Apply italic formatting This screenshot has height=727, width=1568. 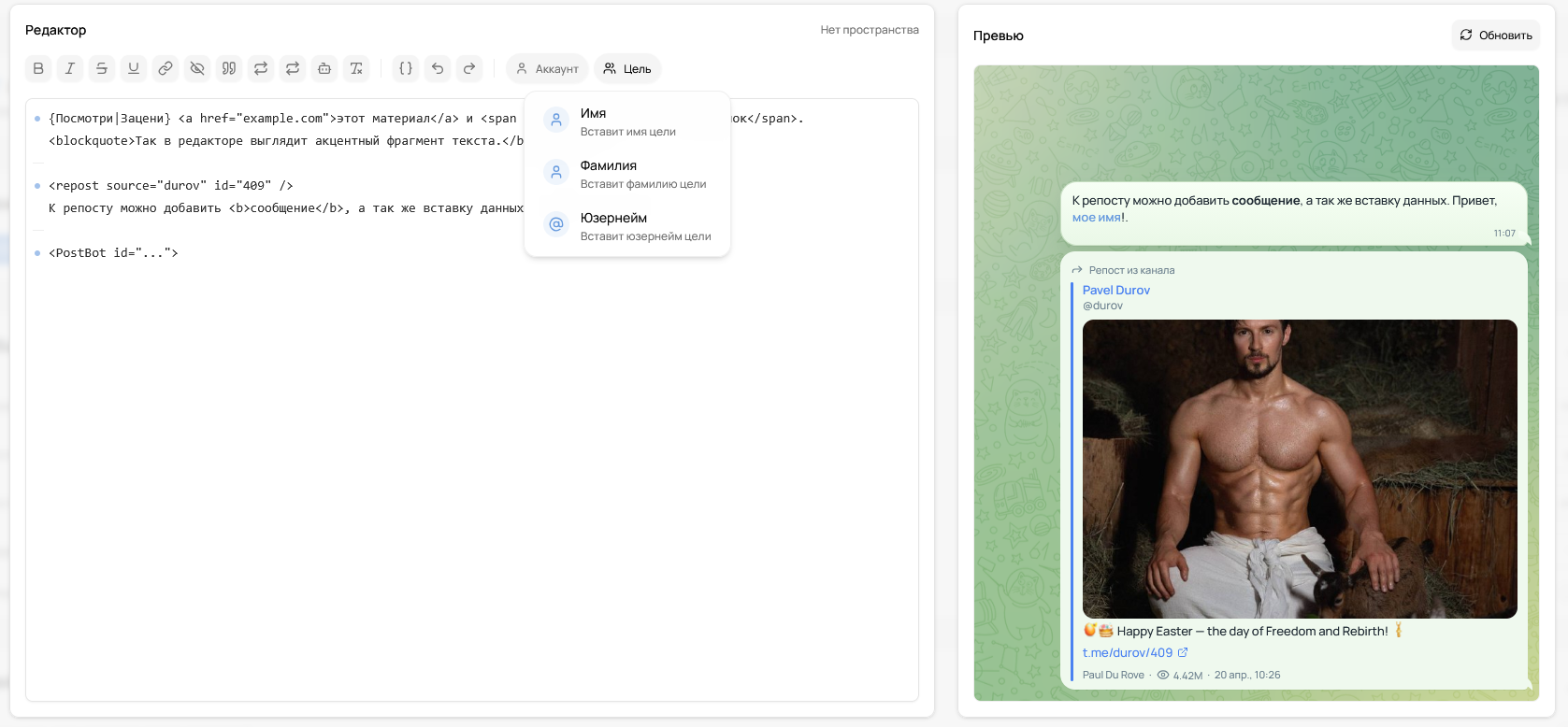click(70, 68)
